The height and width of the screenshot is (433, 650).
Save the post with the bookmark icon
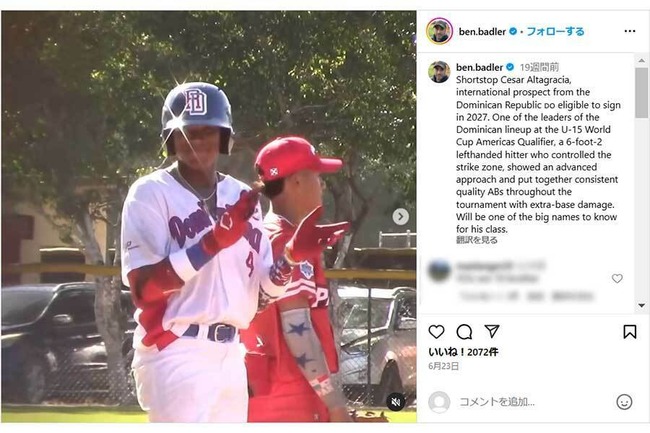click(x=630, y=331)
